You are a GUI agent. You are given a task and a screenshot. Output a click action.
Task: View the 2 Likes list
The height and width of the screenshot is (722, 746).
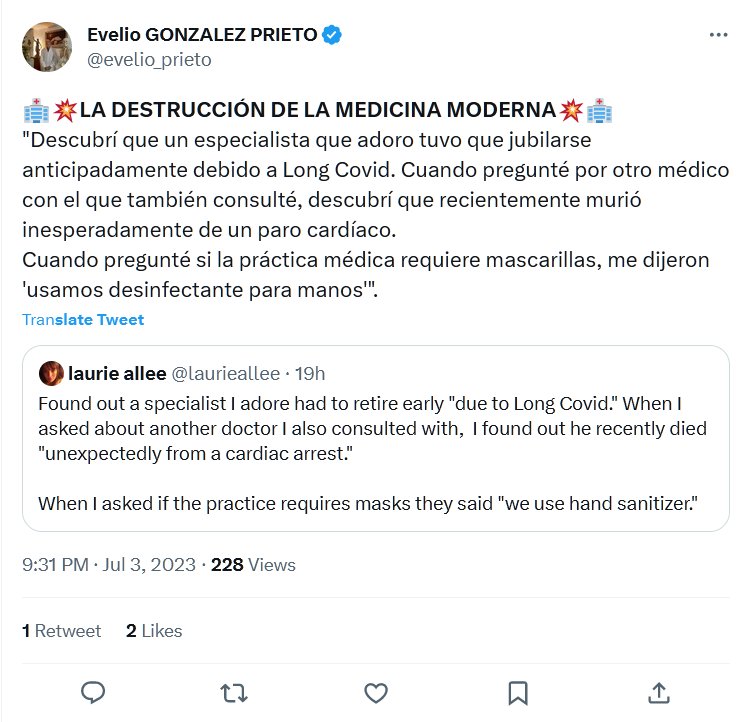(154, 631)
